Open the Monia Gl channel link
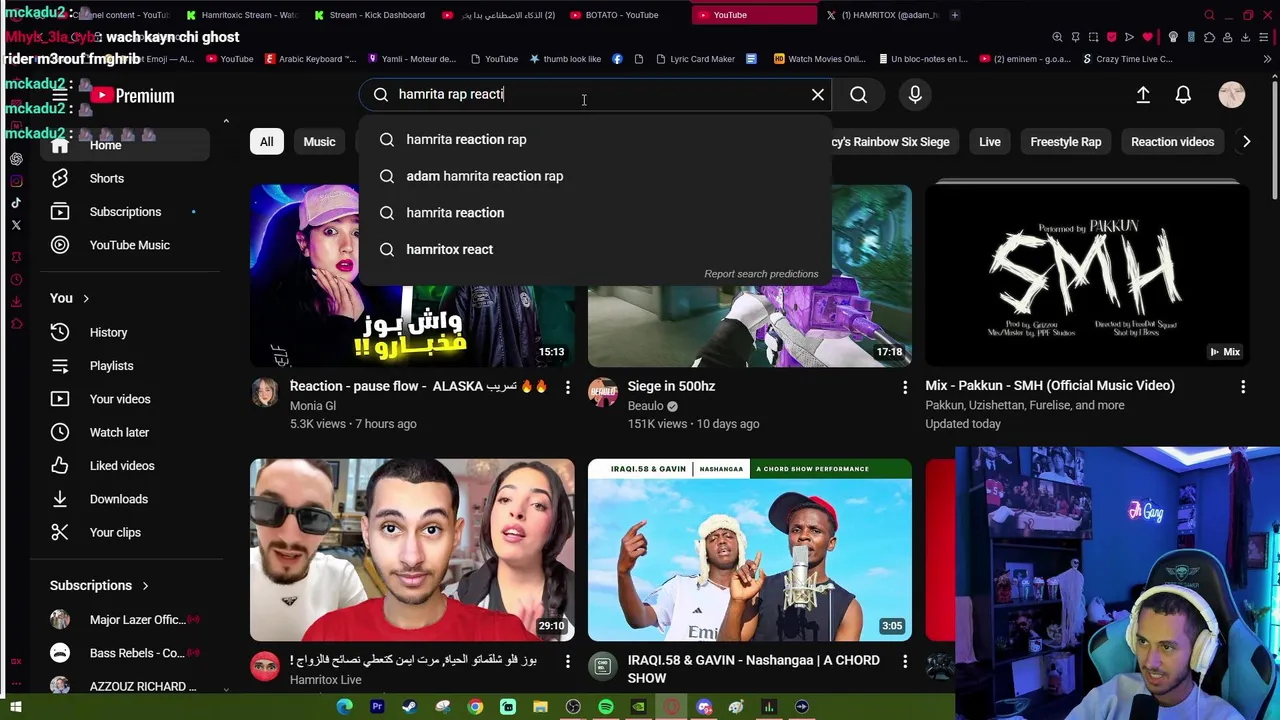The image size is (1280, 720). coord(313,406)
